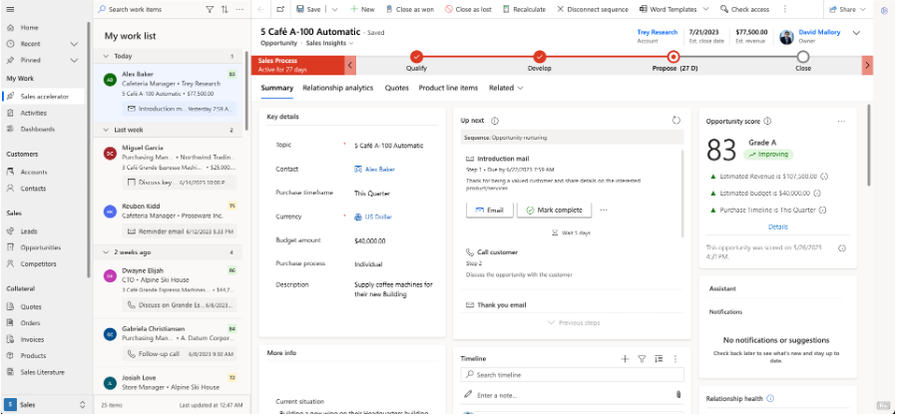Collapse the 2 weeks ago group
The image size is (897, 416).
(105, 252)
